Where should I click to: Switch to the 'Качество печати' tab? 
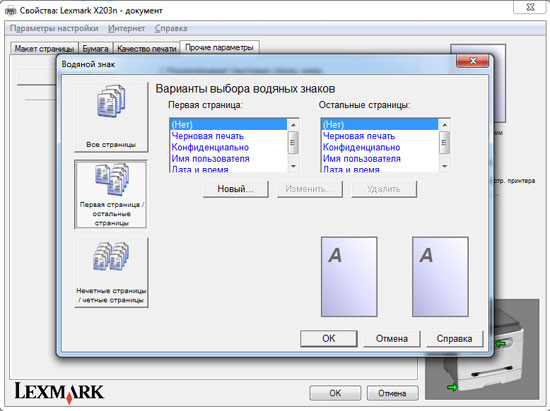point(147,49)
